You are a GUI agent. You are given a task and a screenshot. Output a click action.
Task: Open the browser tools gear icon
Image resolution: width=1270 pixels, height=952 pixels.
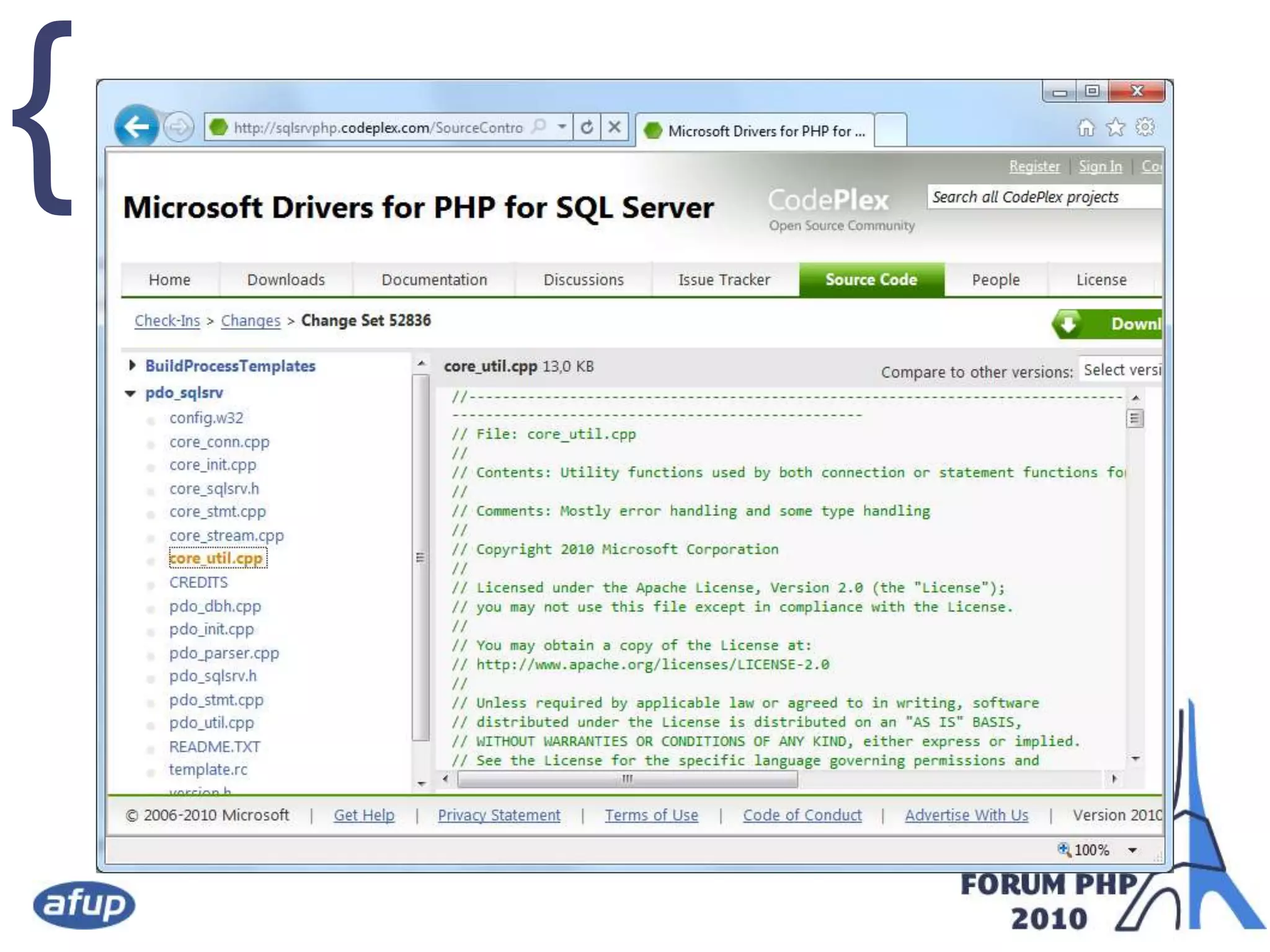point(1145,127)
